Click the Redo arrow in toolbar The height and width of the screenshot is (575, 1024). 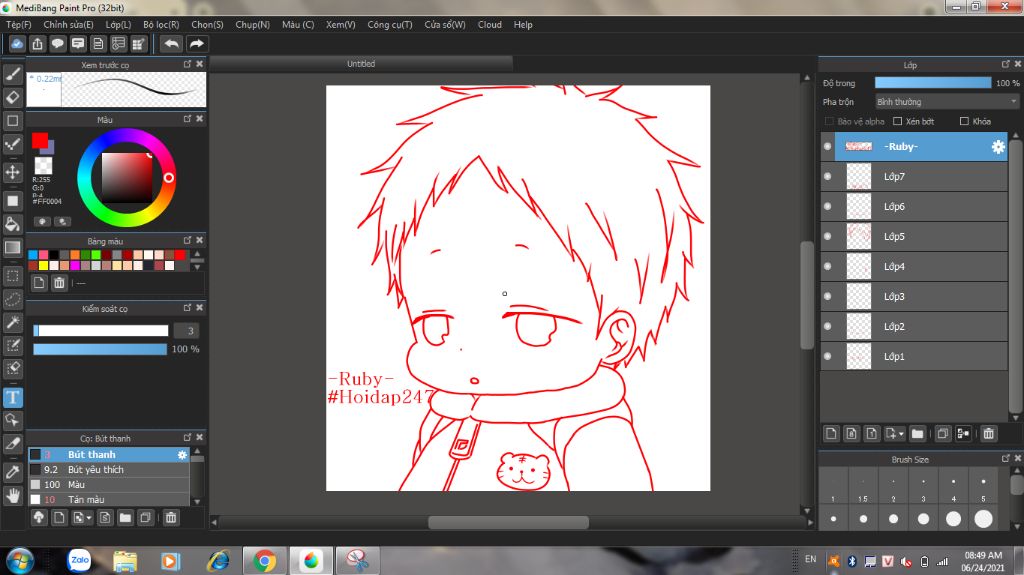pyautogui.click(x=196, y=44)
